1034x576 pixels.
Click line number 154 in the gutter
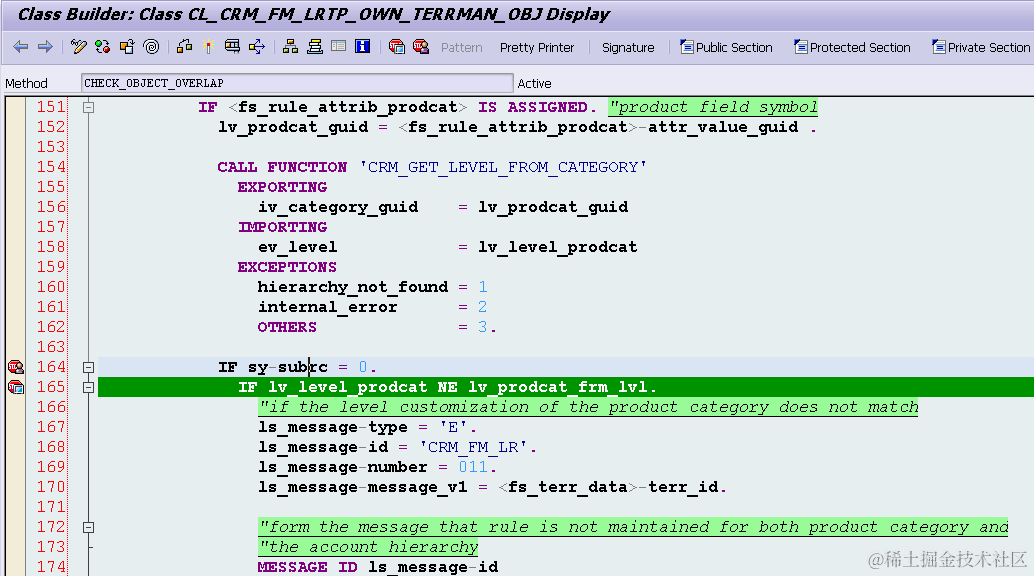[51, 167]
